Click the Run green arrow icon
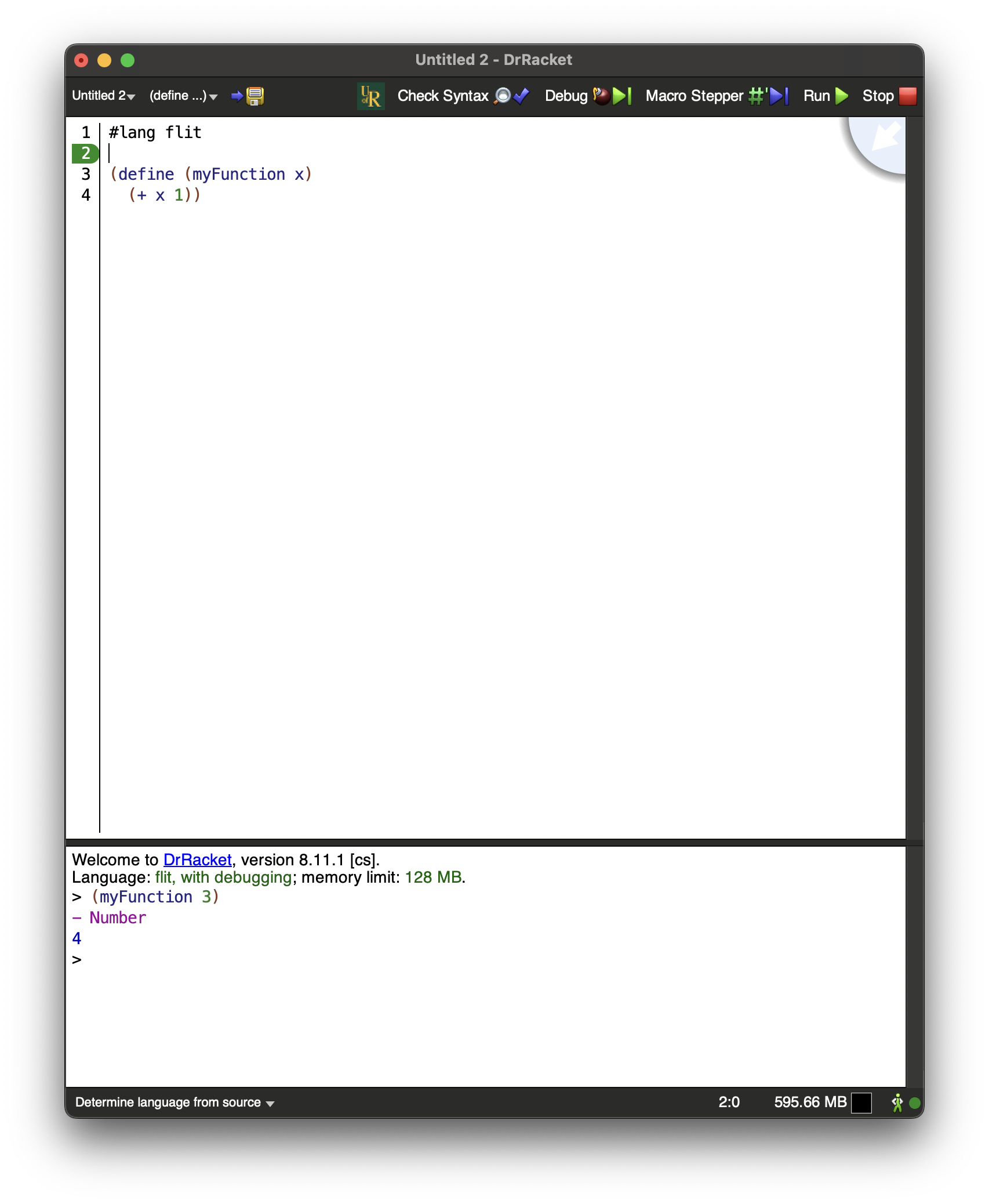 (841, 96)
